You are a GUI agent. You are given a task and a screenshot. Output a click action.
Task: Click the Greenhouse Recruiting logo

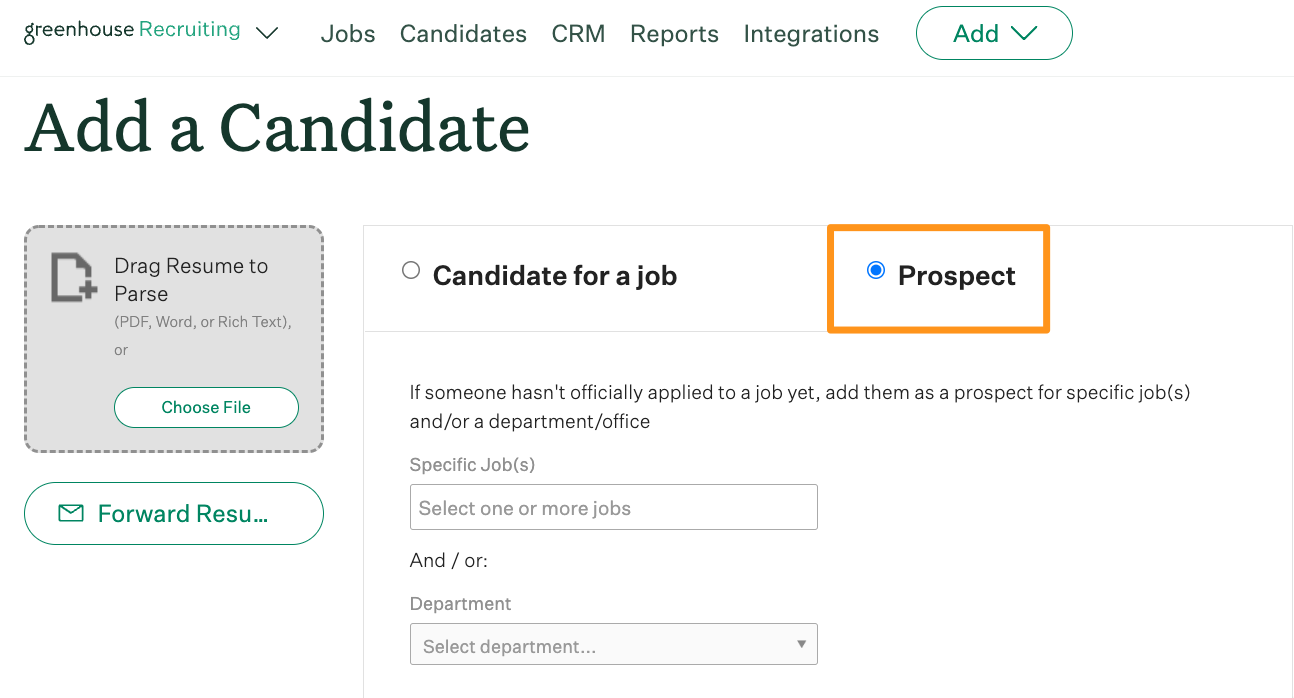pyautogui.click(x=132, y=31)
